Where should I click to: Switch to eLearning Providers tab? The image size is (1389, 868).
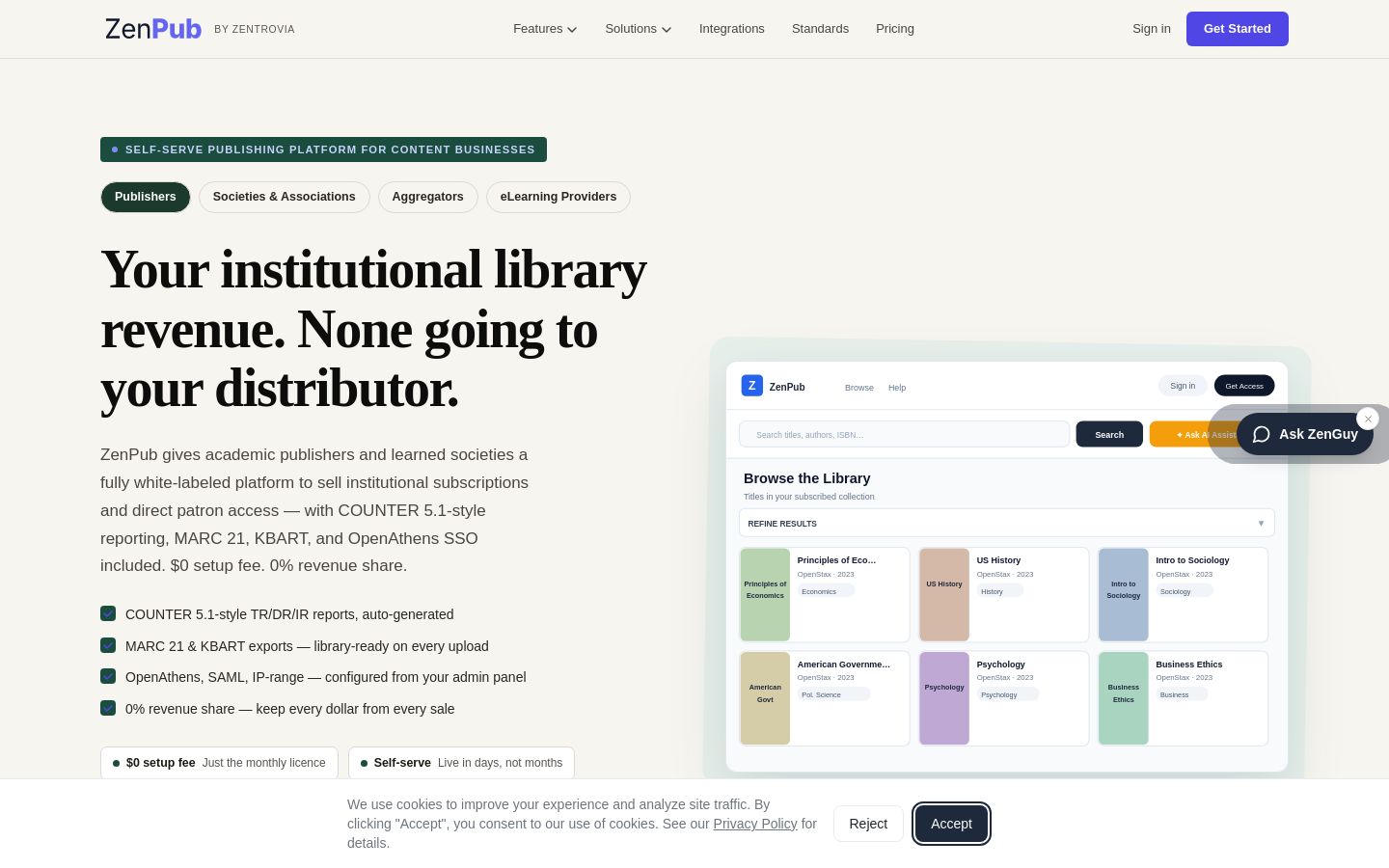pyautogui.click(x=558, y=197)
